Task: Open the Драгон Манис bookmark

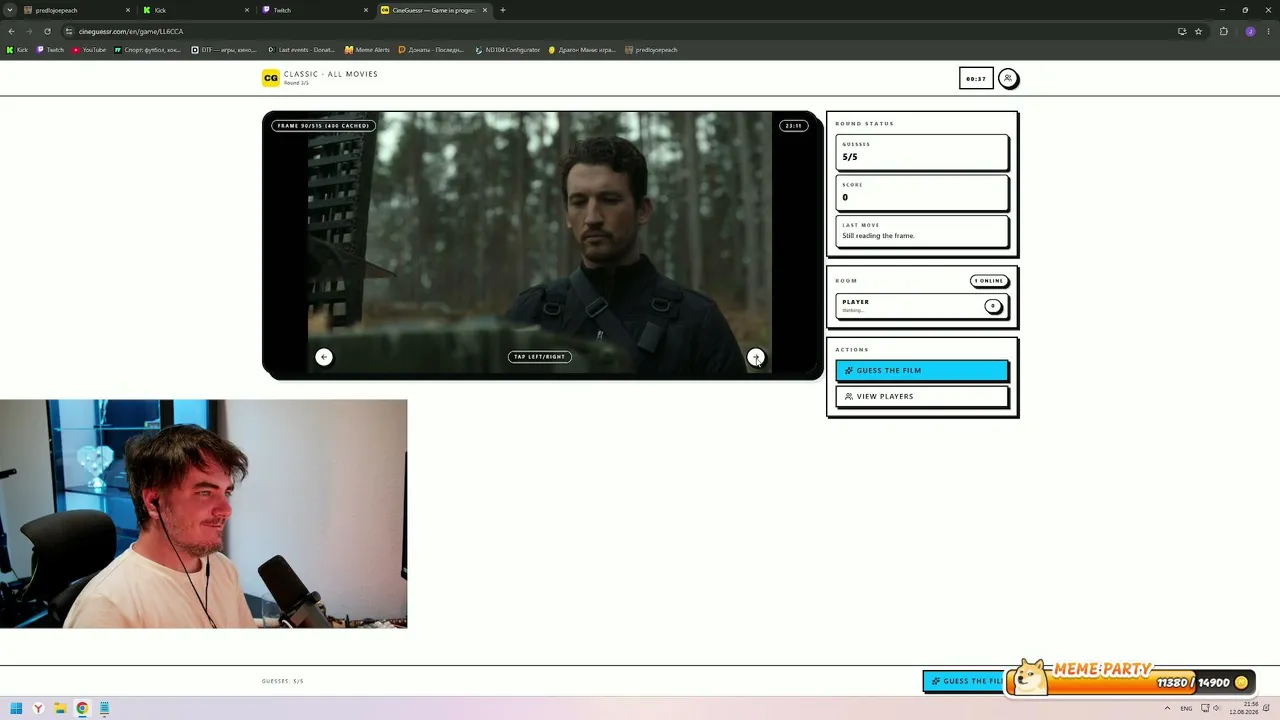Action: click(x=582, y=50)
